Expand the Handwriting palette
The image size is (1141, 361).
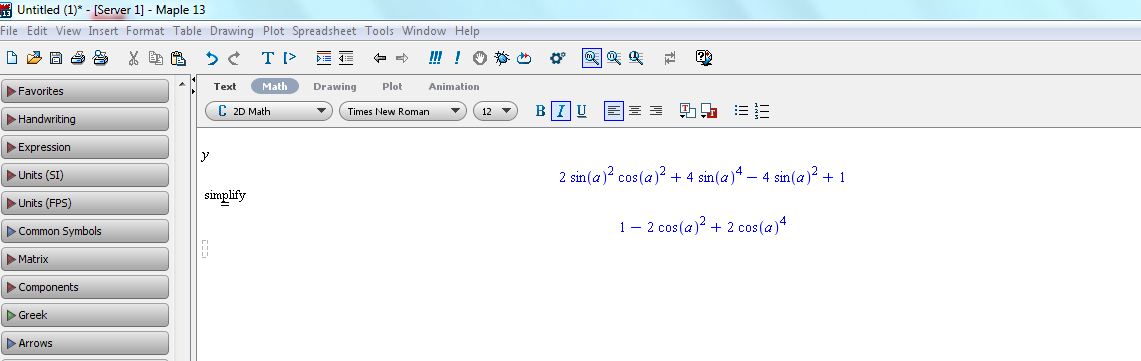(85, 119)
